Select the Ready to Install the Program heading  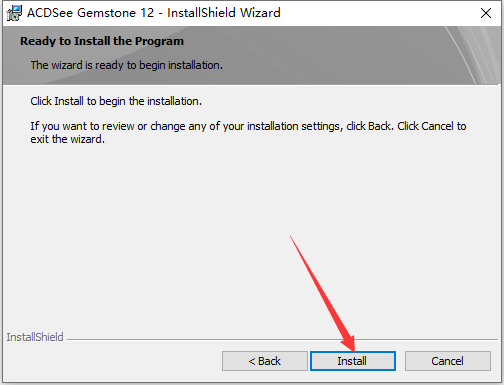(102, 41)
